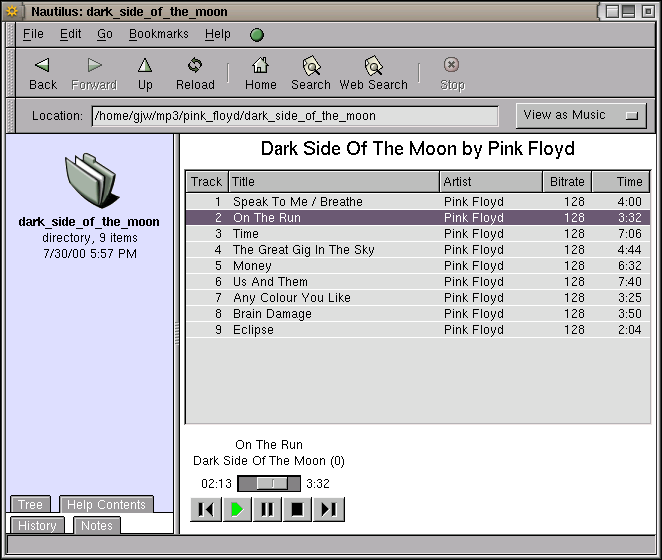Image resolution: width=662 pixels, height=560 pixels.
Task: Launch Web Search from the toolbar
Action: tap(373, 66)
